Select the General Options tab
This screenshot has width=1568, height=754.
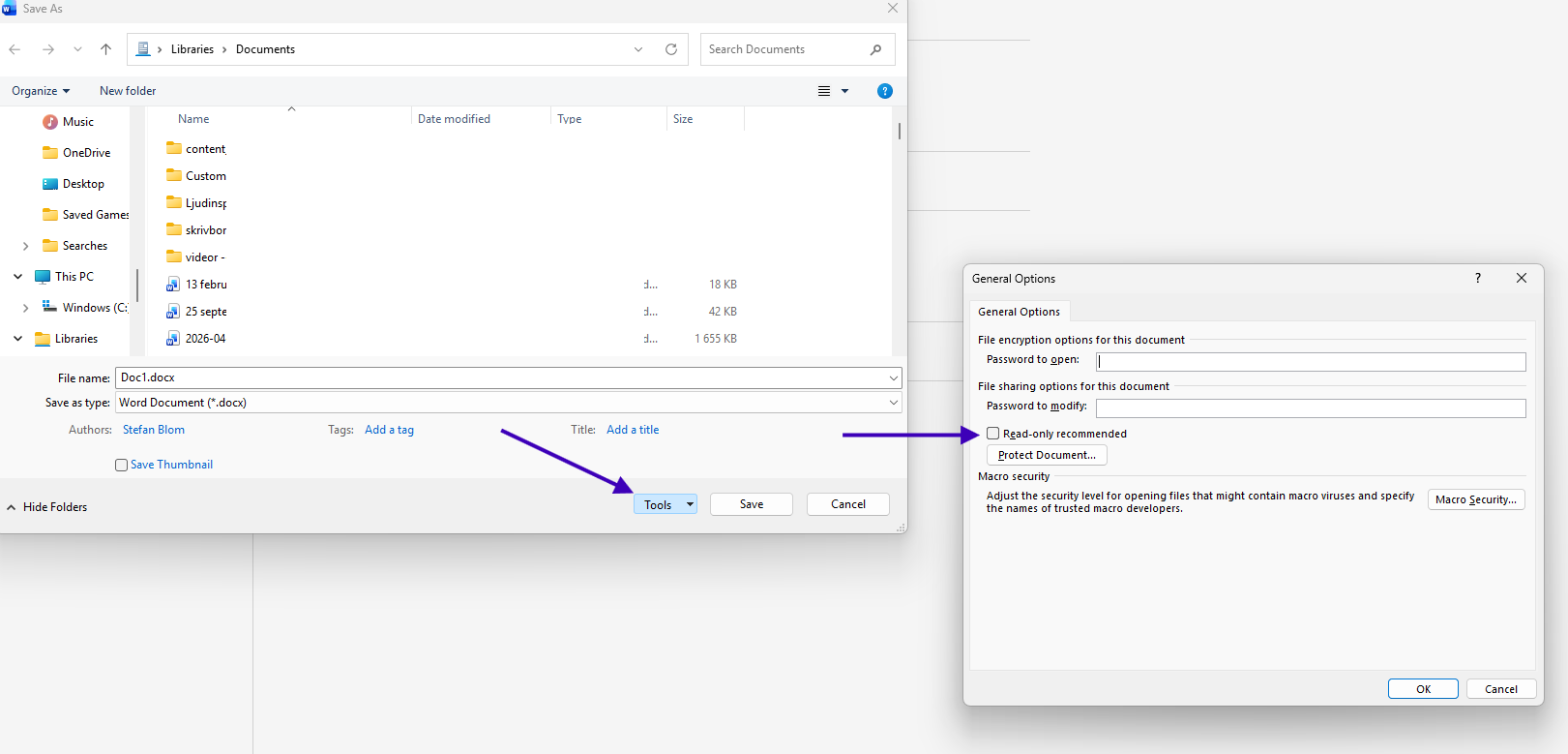point(1019,312)
